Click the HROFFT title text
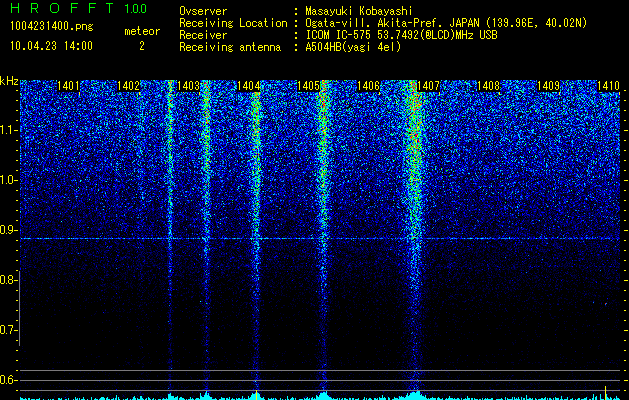 (62, 8)
